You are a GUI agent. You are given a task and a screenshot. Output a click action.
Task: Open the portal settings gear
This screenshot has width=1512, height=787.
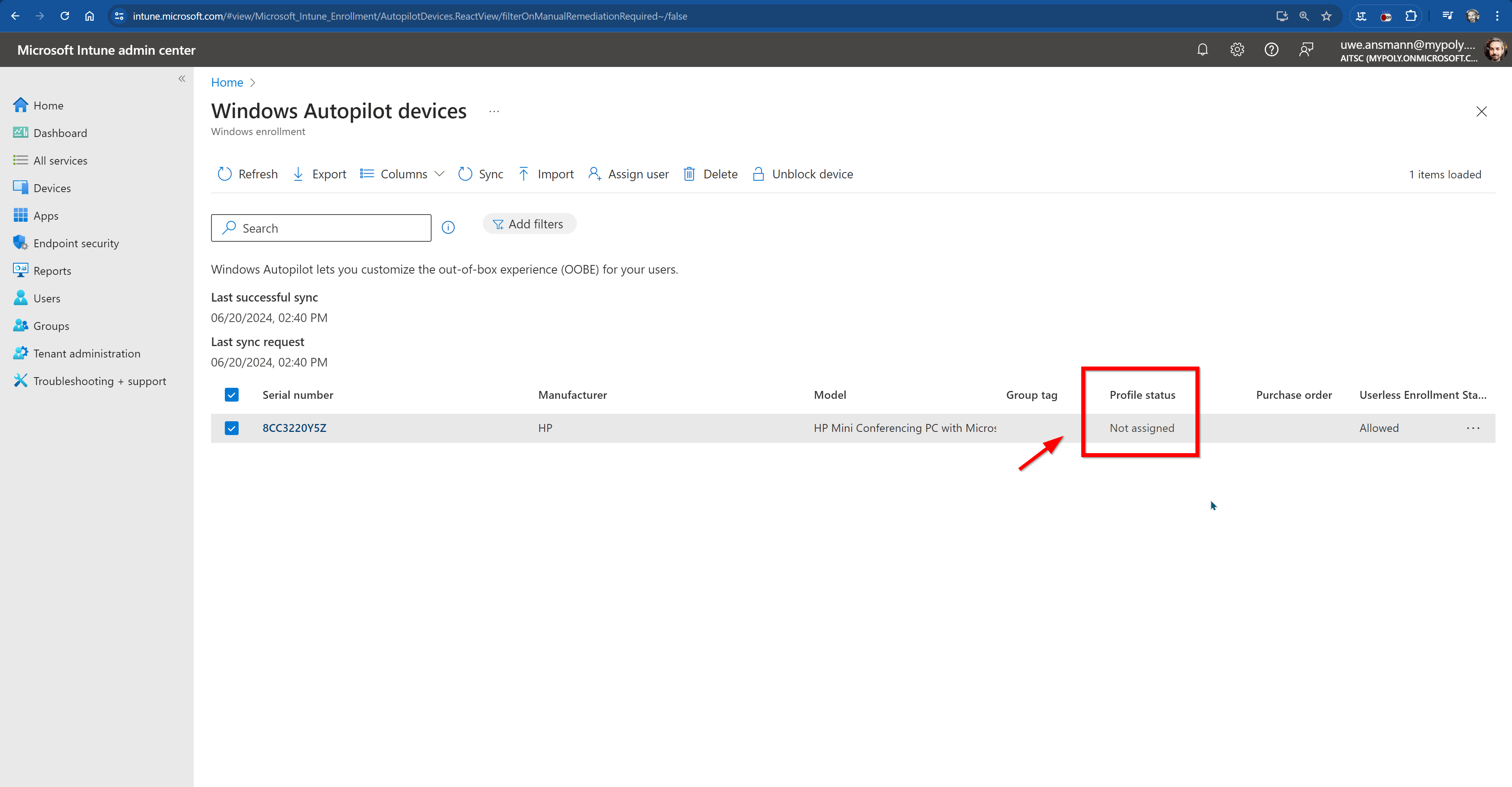pyautogui.click(x=1237, y=50)
